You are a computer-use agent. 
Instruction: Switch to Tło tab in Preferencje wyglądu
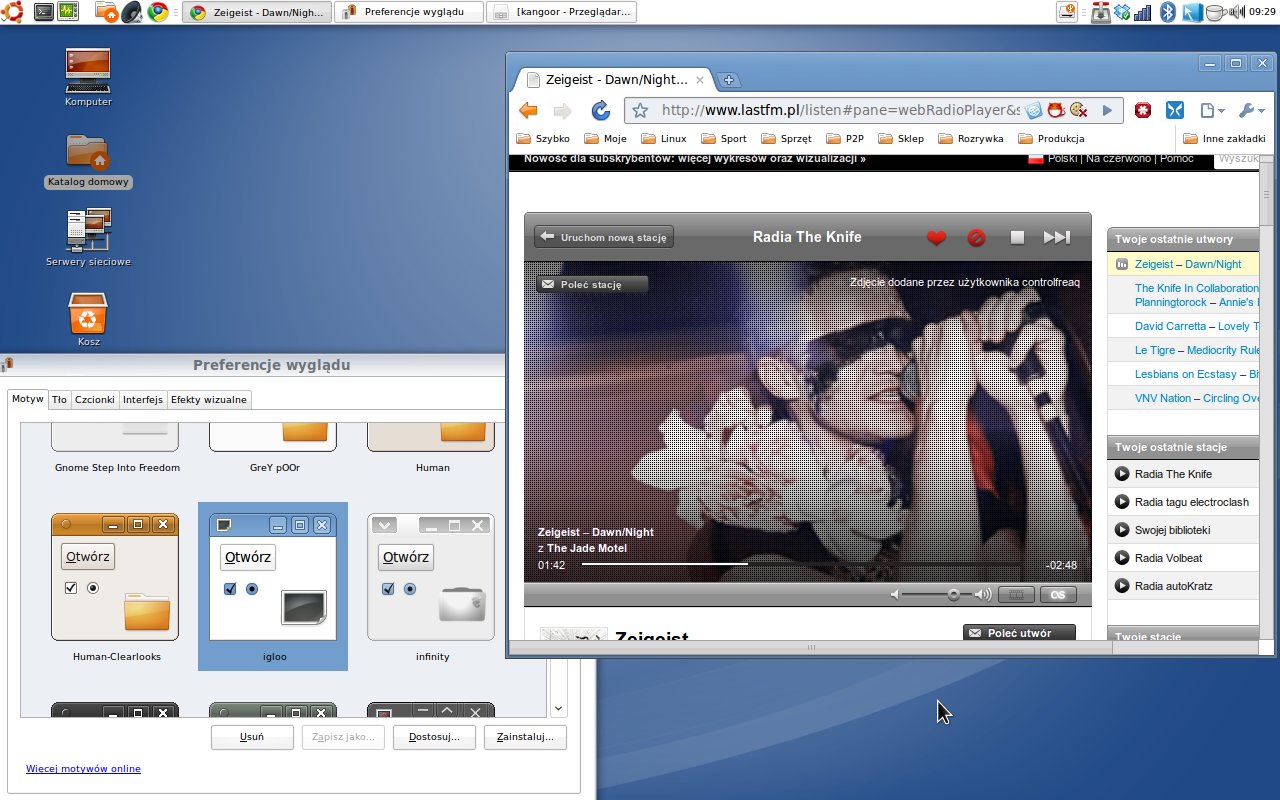click(x=59, y=399)
